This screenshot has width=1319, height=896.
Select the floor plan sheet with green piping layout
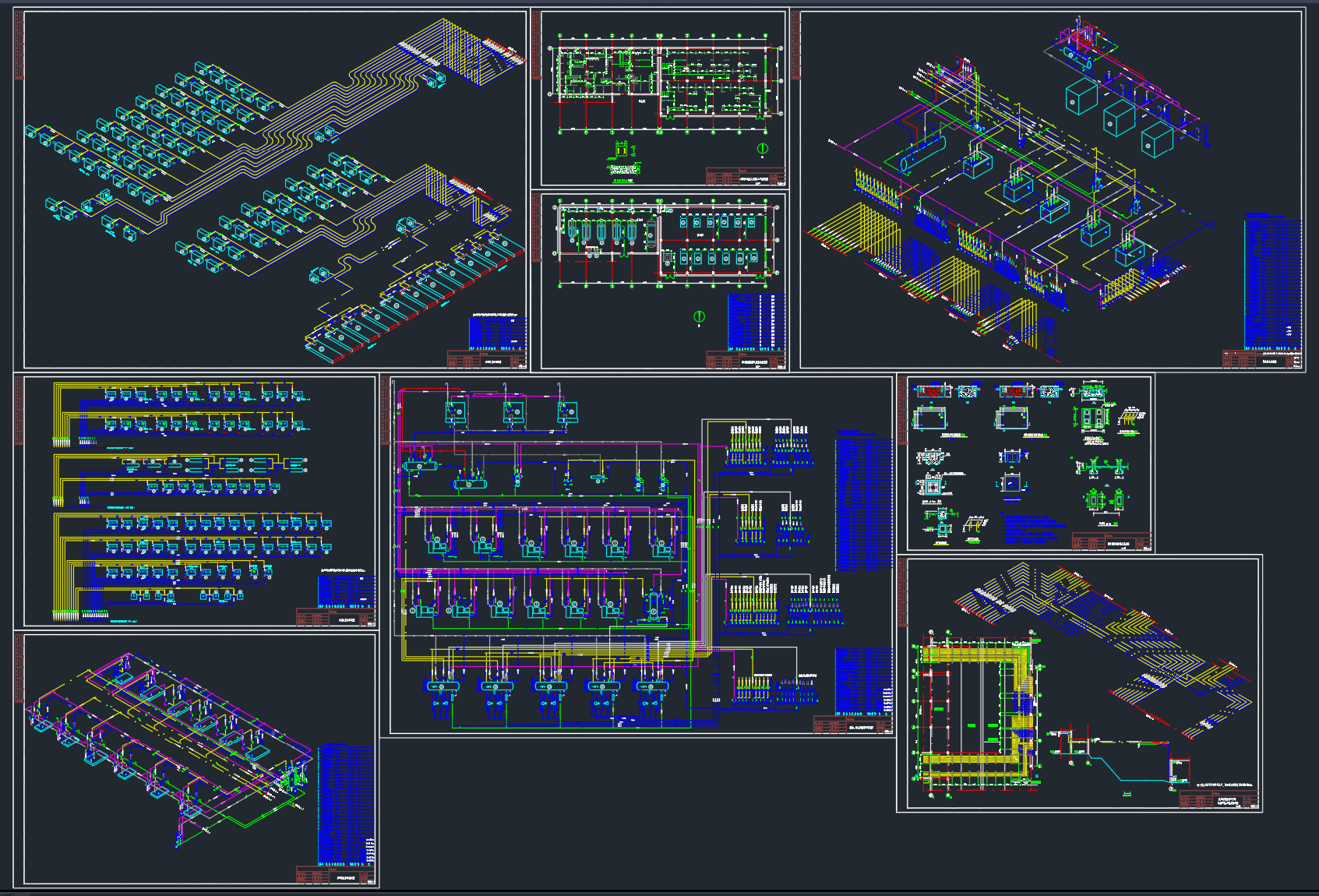tap(660, 98)
